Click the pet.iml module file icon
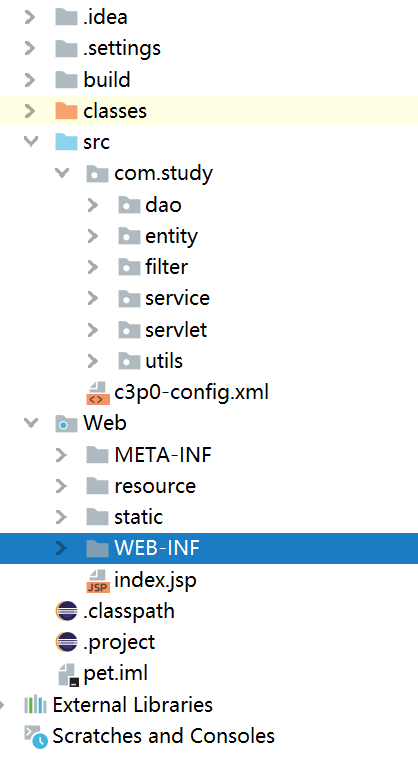This screenshot has height=784, width=418. point(68,674)
